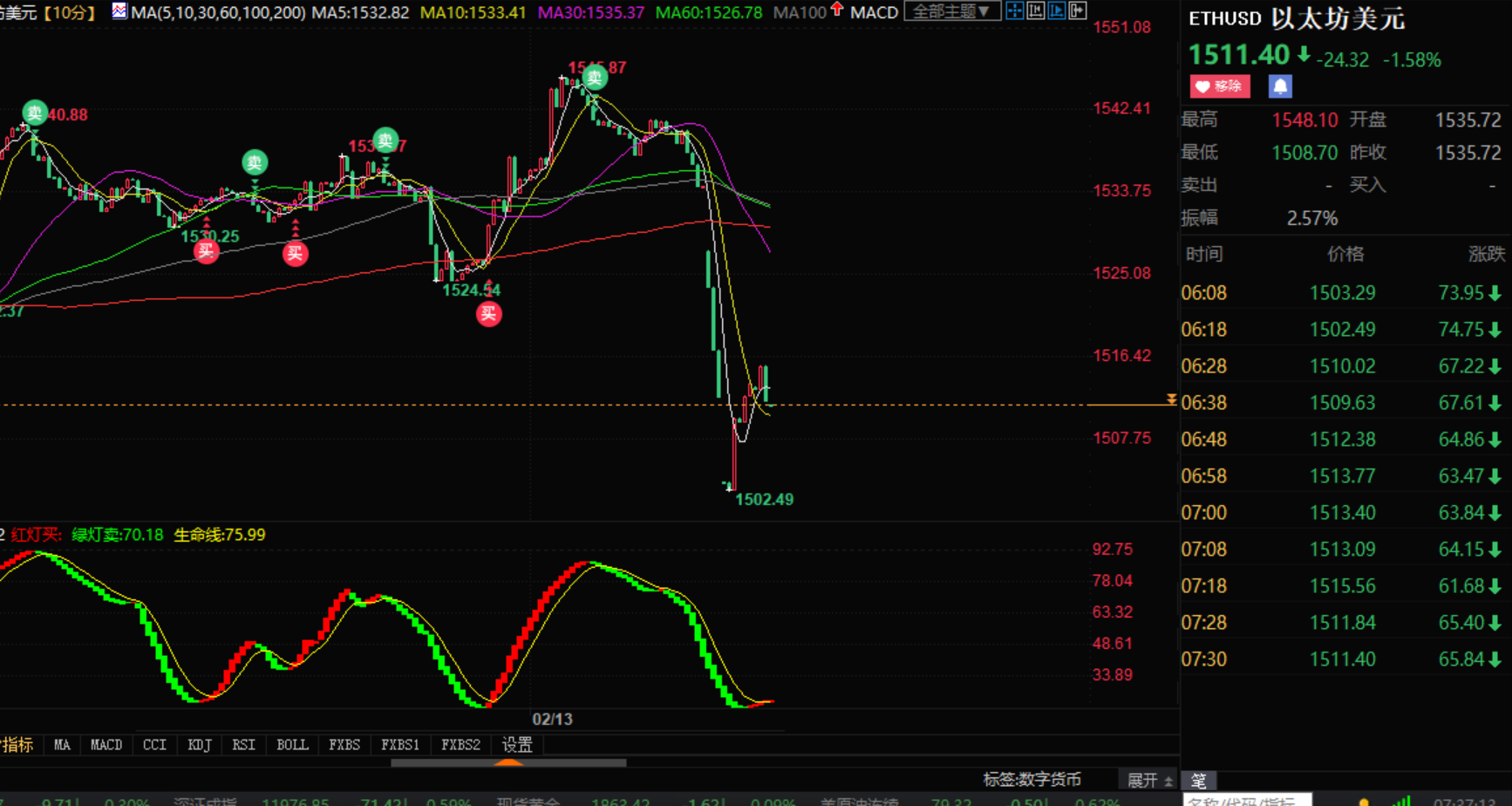This screenshot has width=1512, height=806.
Task: Click the 买 buy marker under 1530.25
Action: (x=207, y=252)
